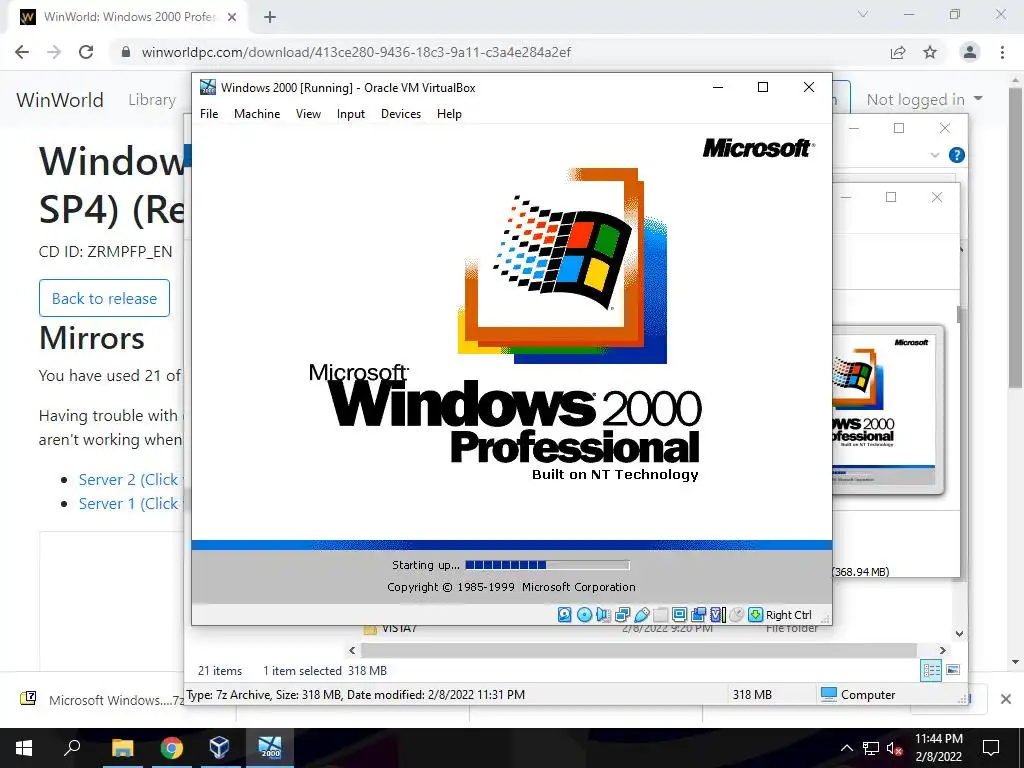The image size is (1024, 768).
Task: Click the USB devices icon in VirtualBox status bar
Action: point(641,615)
